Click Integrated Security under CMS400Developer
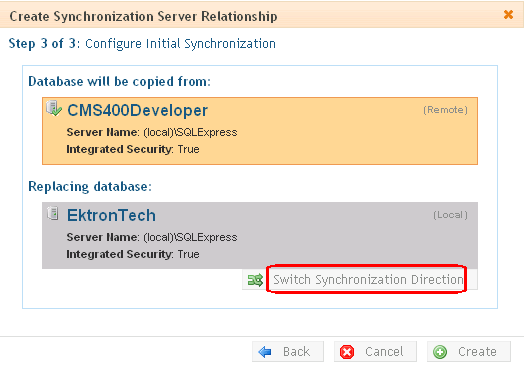The image size is (524, 365). point(133,149)
